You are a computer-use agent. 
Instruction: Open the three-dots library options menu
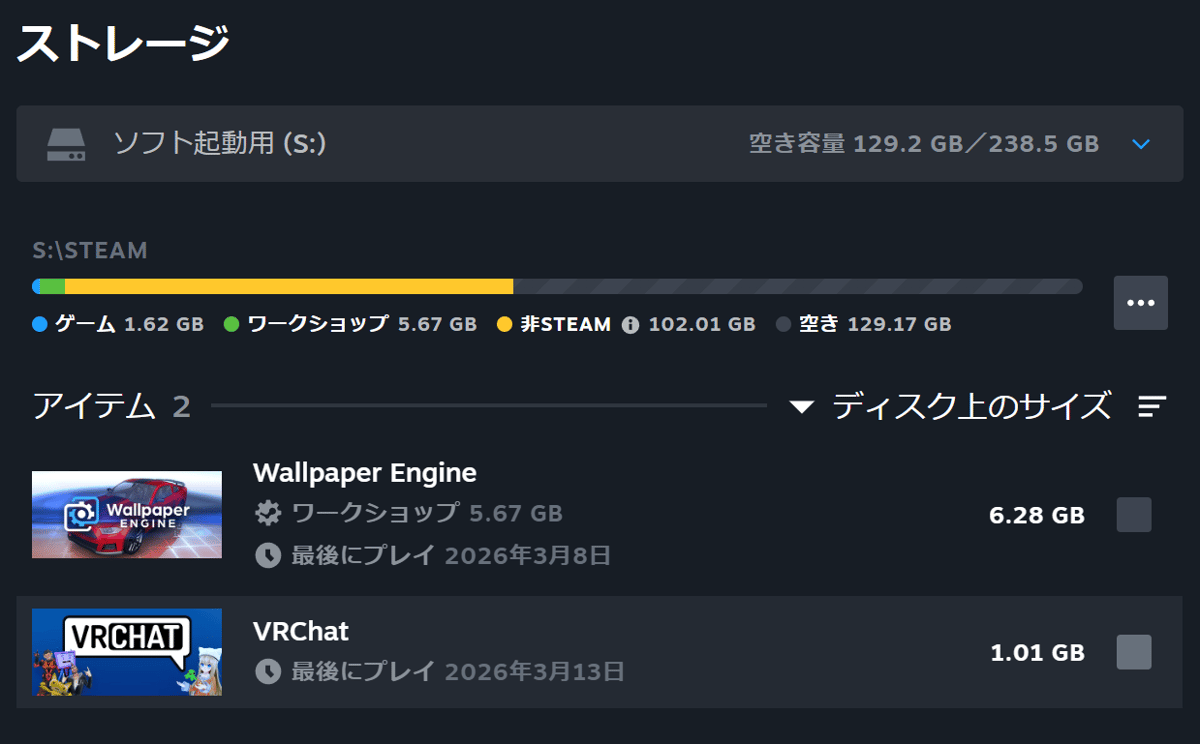1140,303
